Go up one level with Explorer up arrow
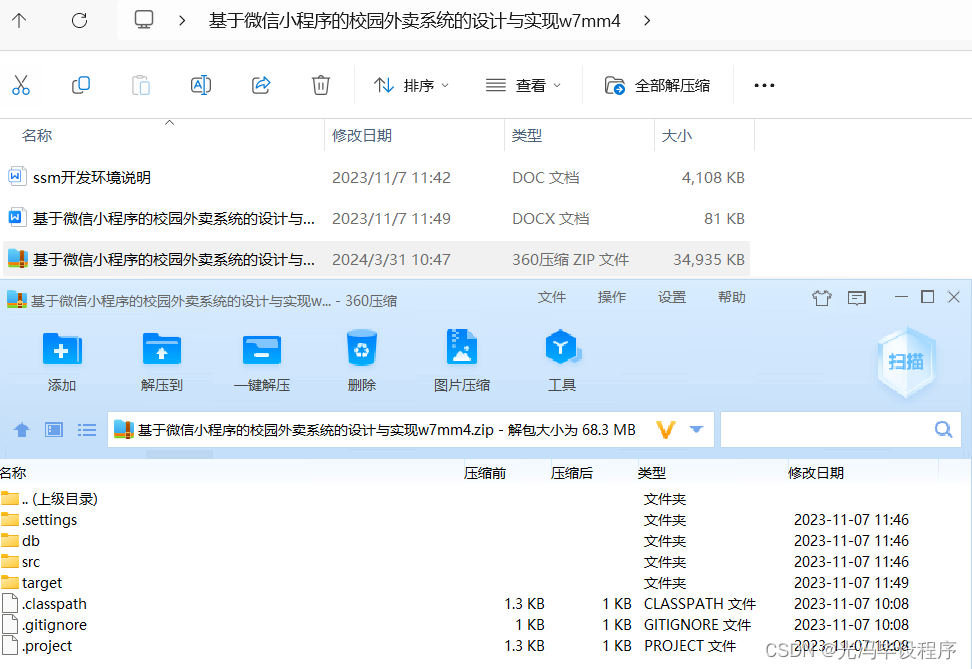The height and width of the screenshot is (669, 972). (x=19, y=20)
